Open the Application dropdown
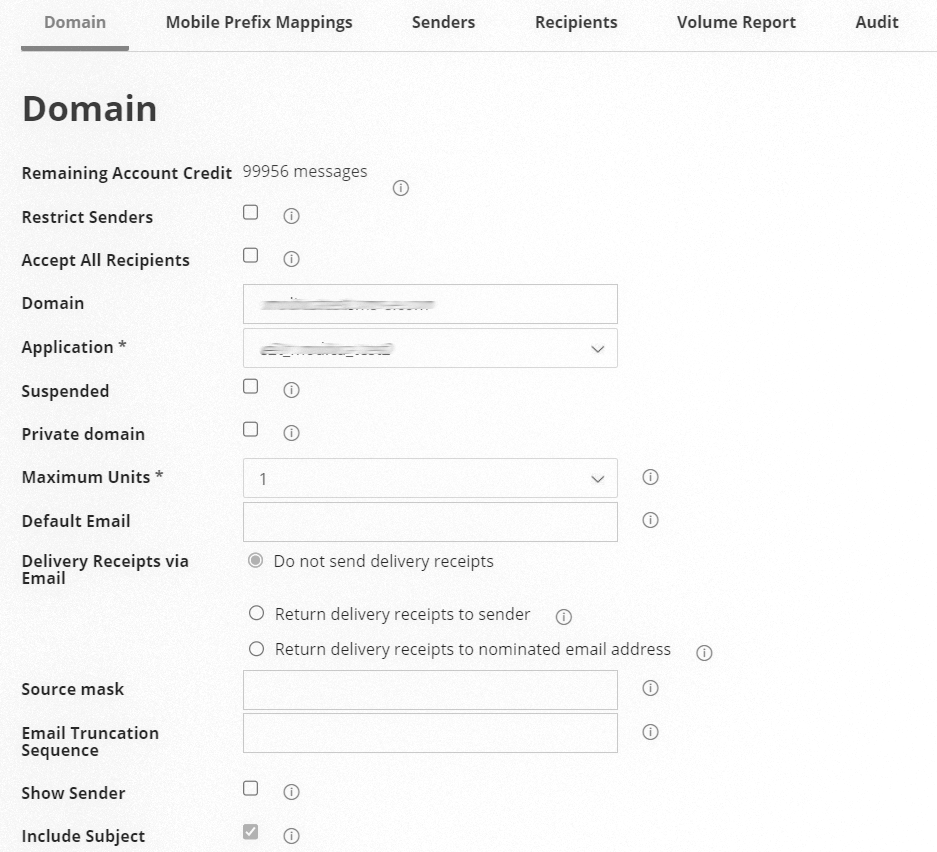The width and height of the screenshot is (937, 852). click(430, 348)
